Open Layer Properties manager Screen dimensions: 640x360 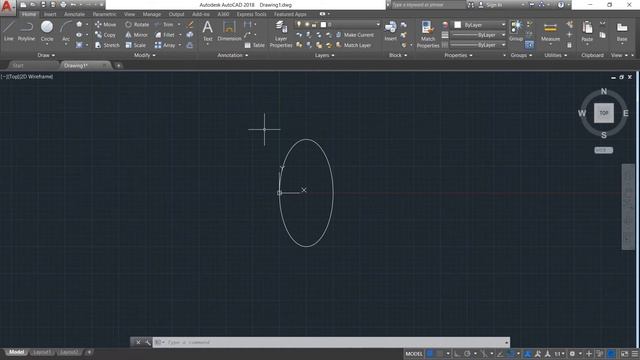281,34
